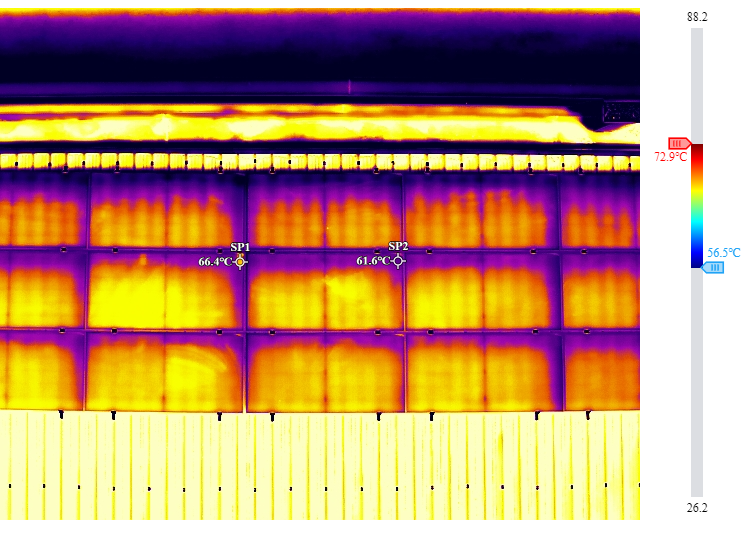Viewport: 741px width, 555px height.
Task: Select the SP1 spot measurement marker
Action: coord(240,261)
